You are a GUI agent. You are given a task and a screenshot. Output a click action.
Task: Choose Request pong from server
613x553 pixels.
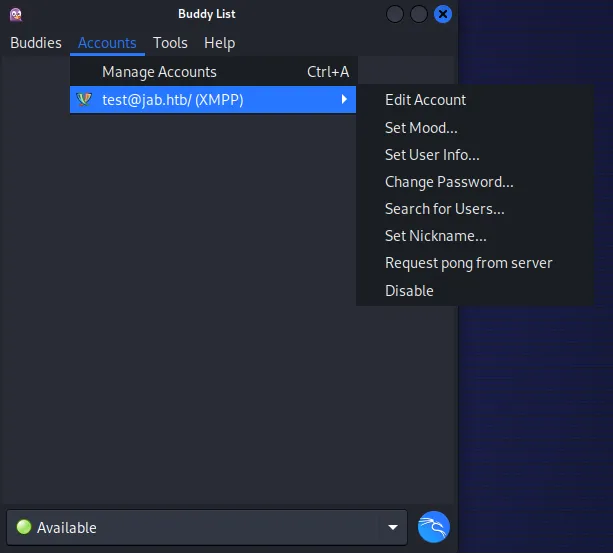click(x=475, y=263)
